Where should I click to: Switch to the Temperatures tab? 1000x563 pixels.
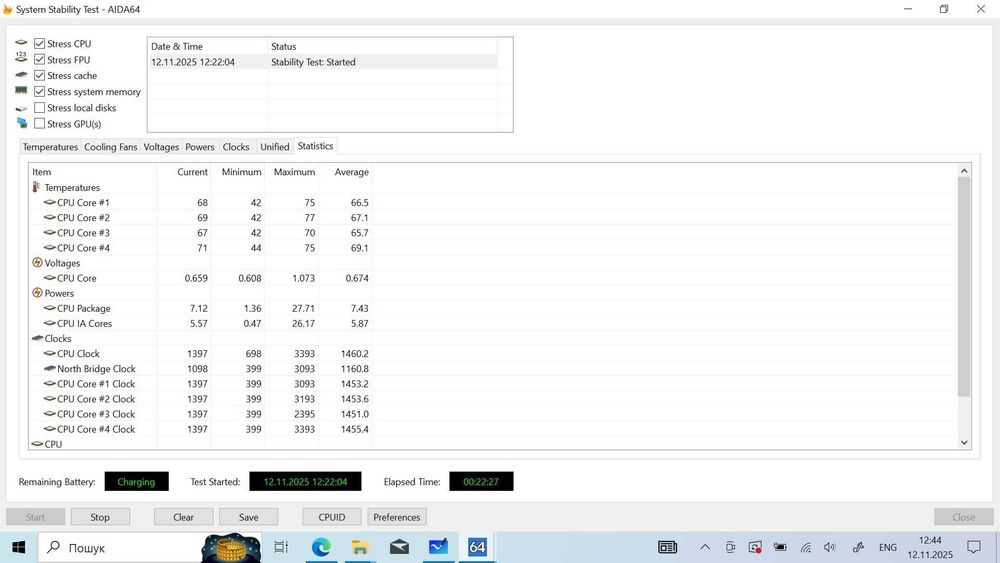tap(50, 147)
